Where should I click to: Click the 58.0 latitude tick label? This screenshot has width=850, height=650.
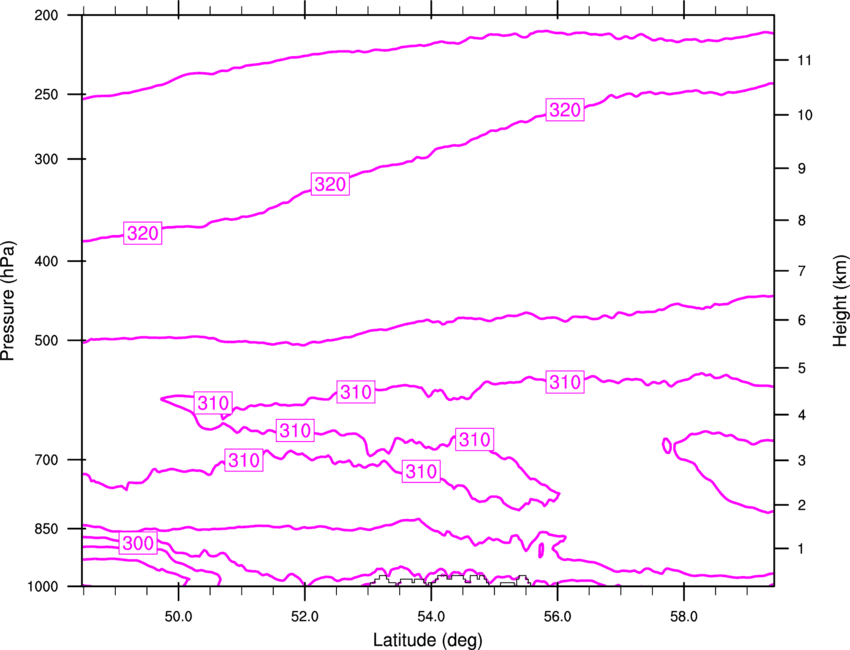pos(684,617)
